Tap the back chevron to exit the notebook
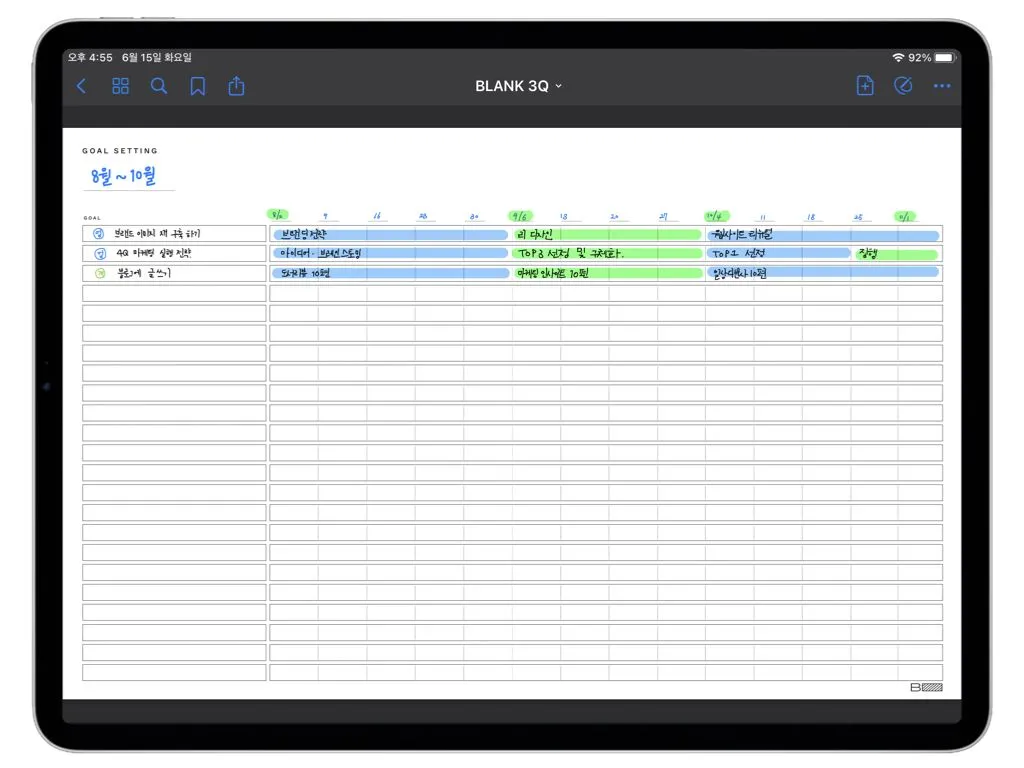This screenshot has height=768, width=1024. click(82, 86)
